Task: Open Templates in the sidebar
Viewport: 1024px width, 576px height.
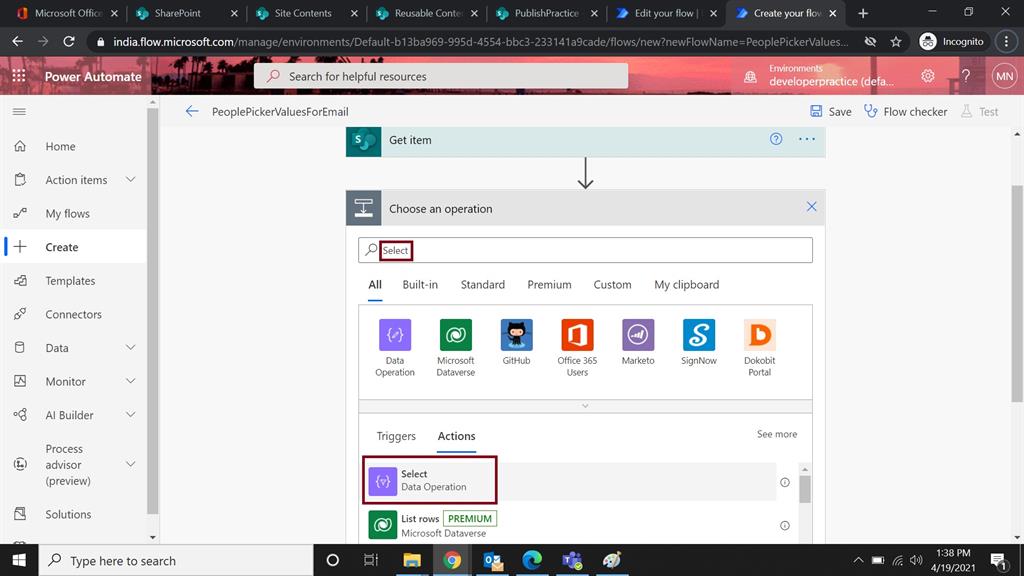Action: coord(70,281)
